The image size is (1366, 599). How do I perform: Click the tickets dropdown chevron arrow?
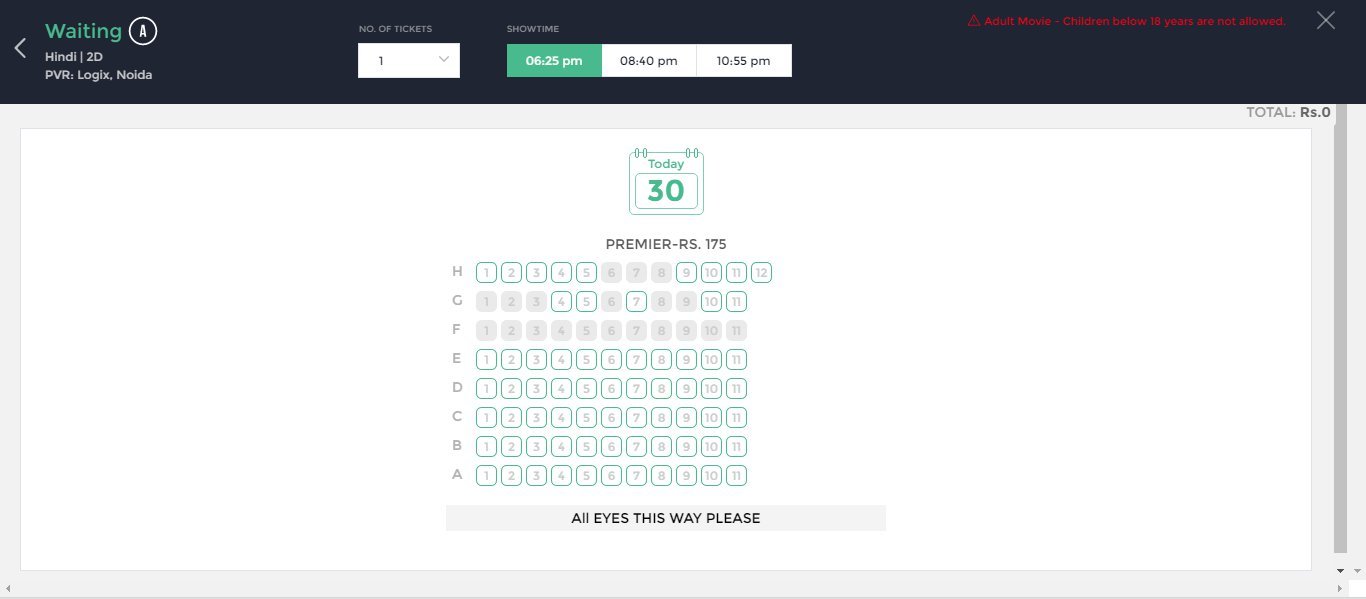click(x=442, y=60)
